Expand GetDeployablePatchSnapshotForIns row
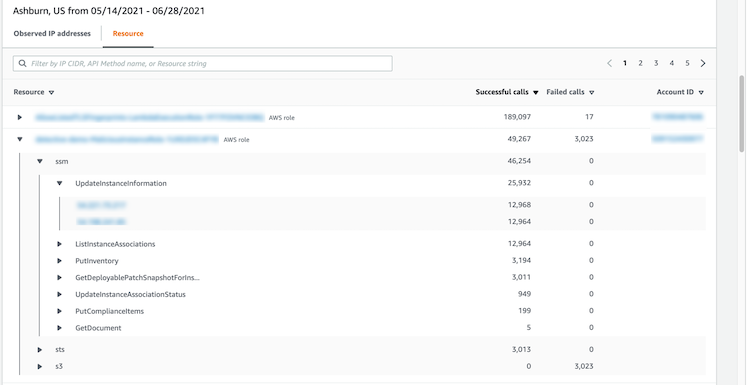Screen dimensions: 750x385 (59, 277)
